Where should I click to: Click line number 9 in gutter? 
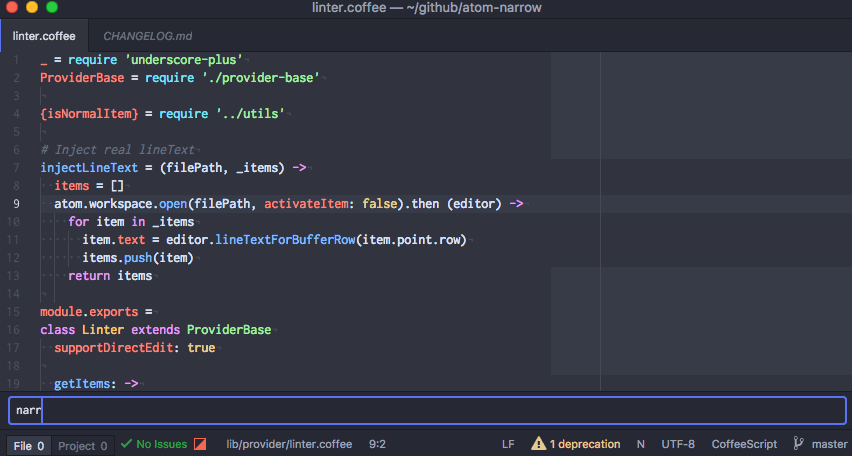pos(16,204)
